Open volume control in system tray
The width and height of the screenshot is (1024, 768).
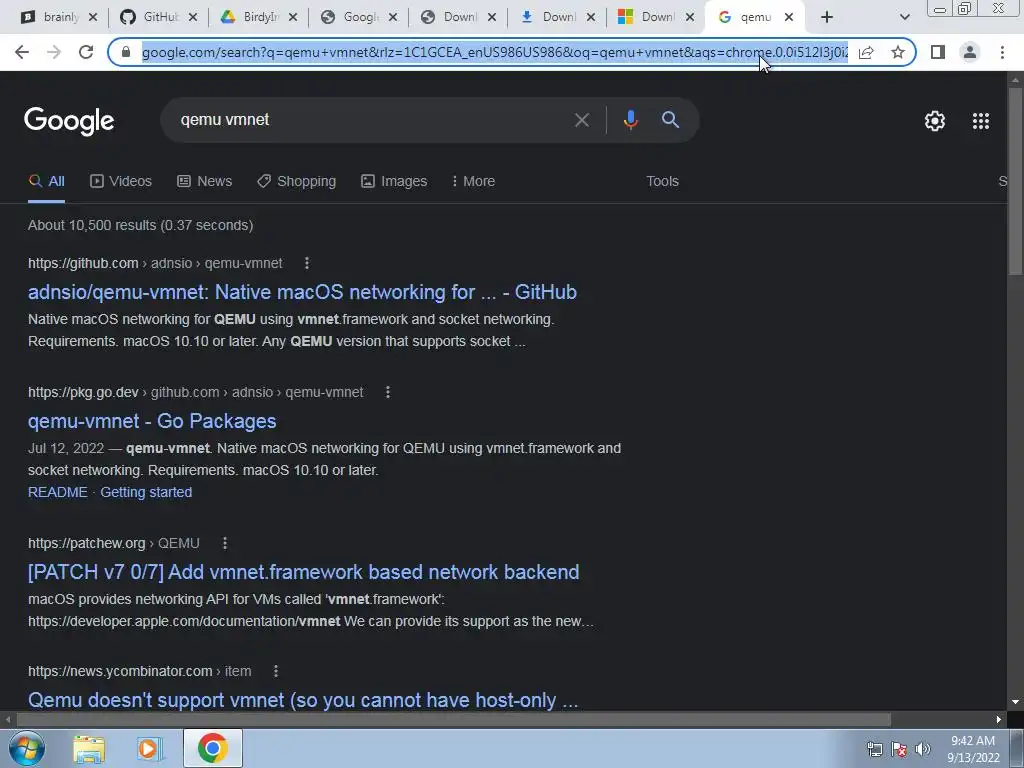click(x=923, y=749)
